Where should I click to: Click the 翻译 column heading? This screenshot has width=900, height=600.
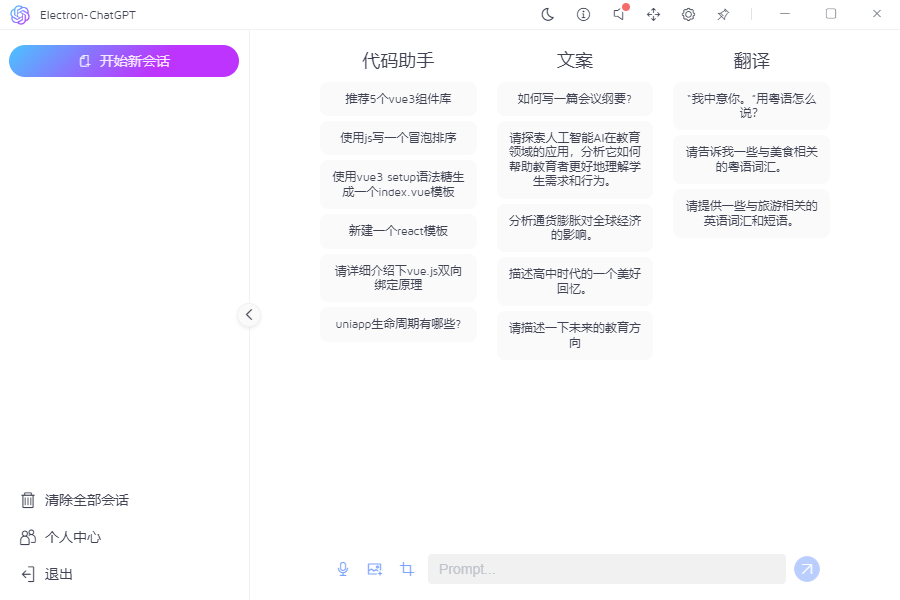[751, 60]
